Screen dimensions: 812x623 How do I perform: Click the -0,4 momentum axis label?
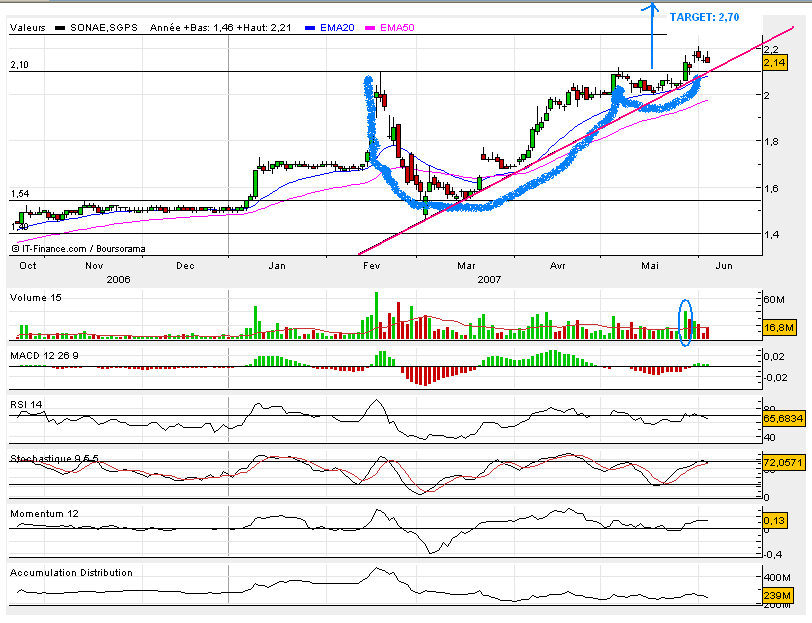pyautogui.click(x=773, y=555)
